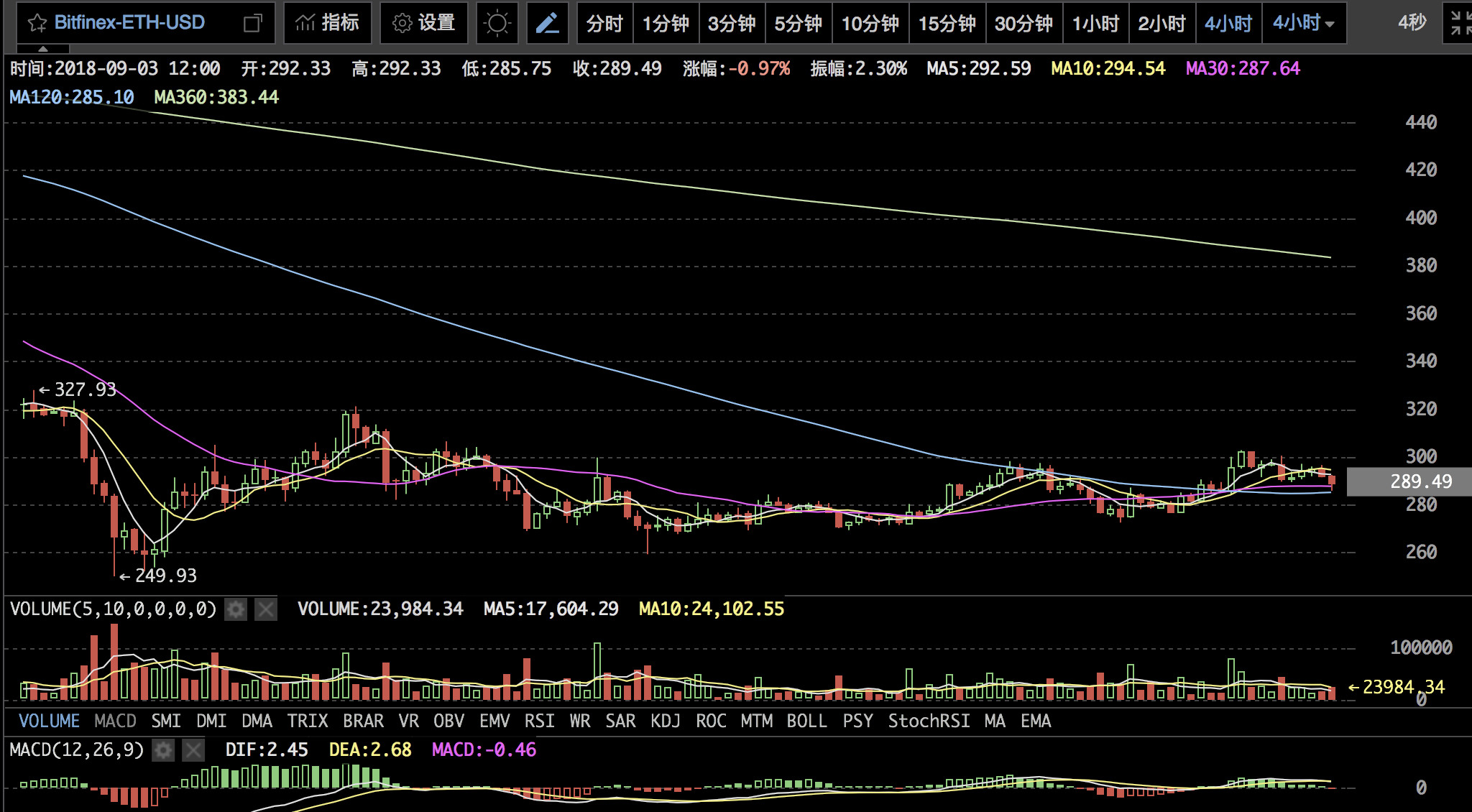Click the 23984.34 volume marker label
Screen dimensions: 1472x812
[x=1397, y=687]
